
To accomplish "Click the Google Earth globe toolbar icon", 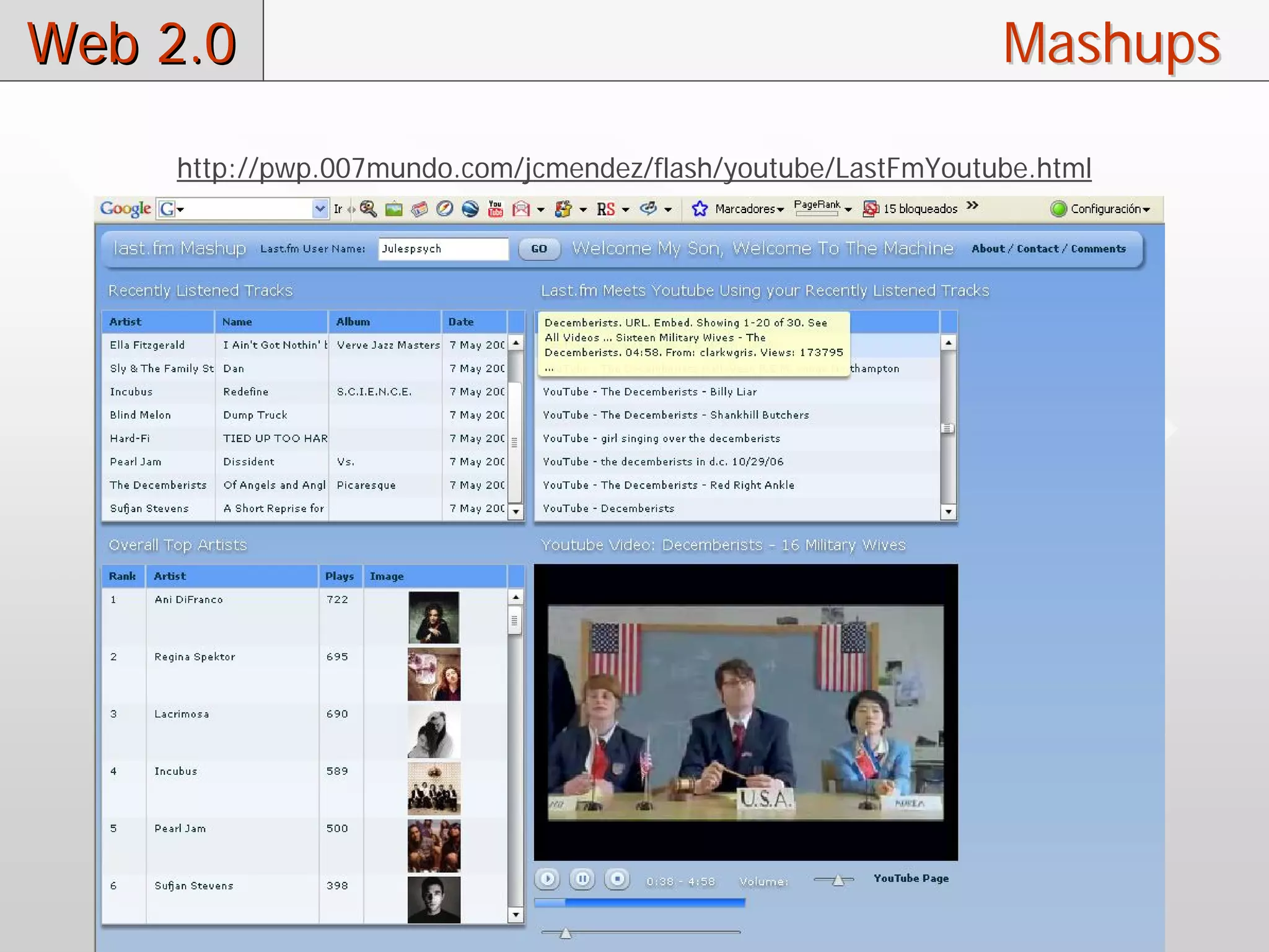I will (x=470, y=209).
